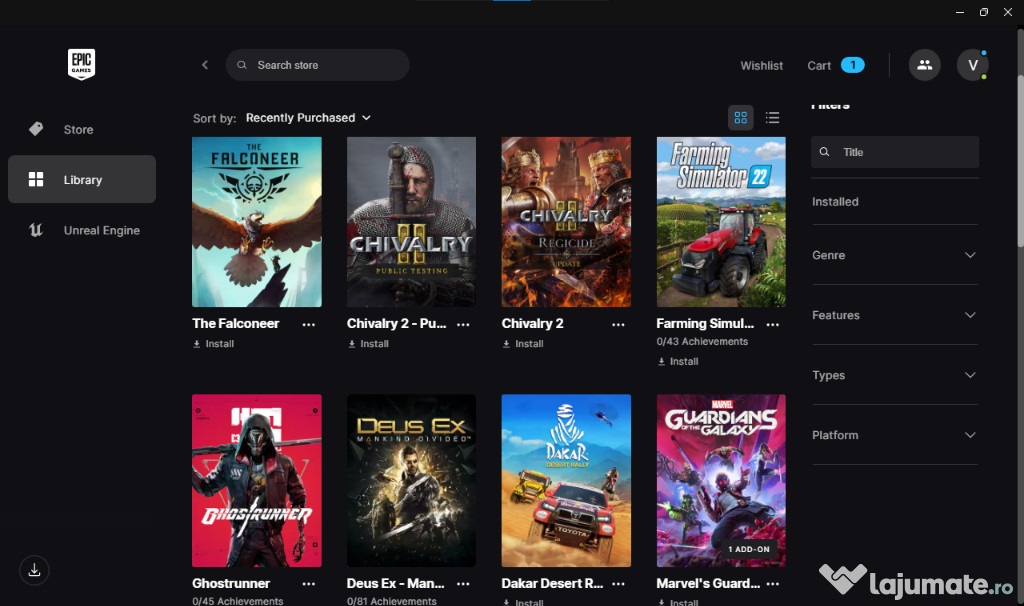Open options menu for Dakar Desert R...
The width and height of the screenshot is (1024, 606).
click(618, 584)
